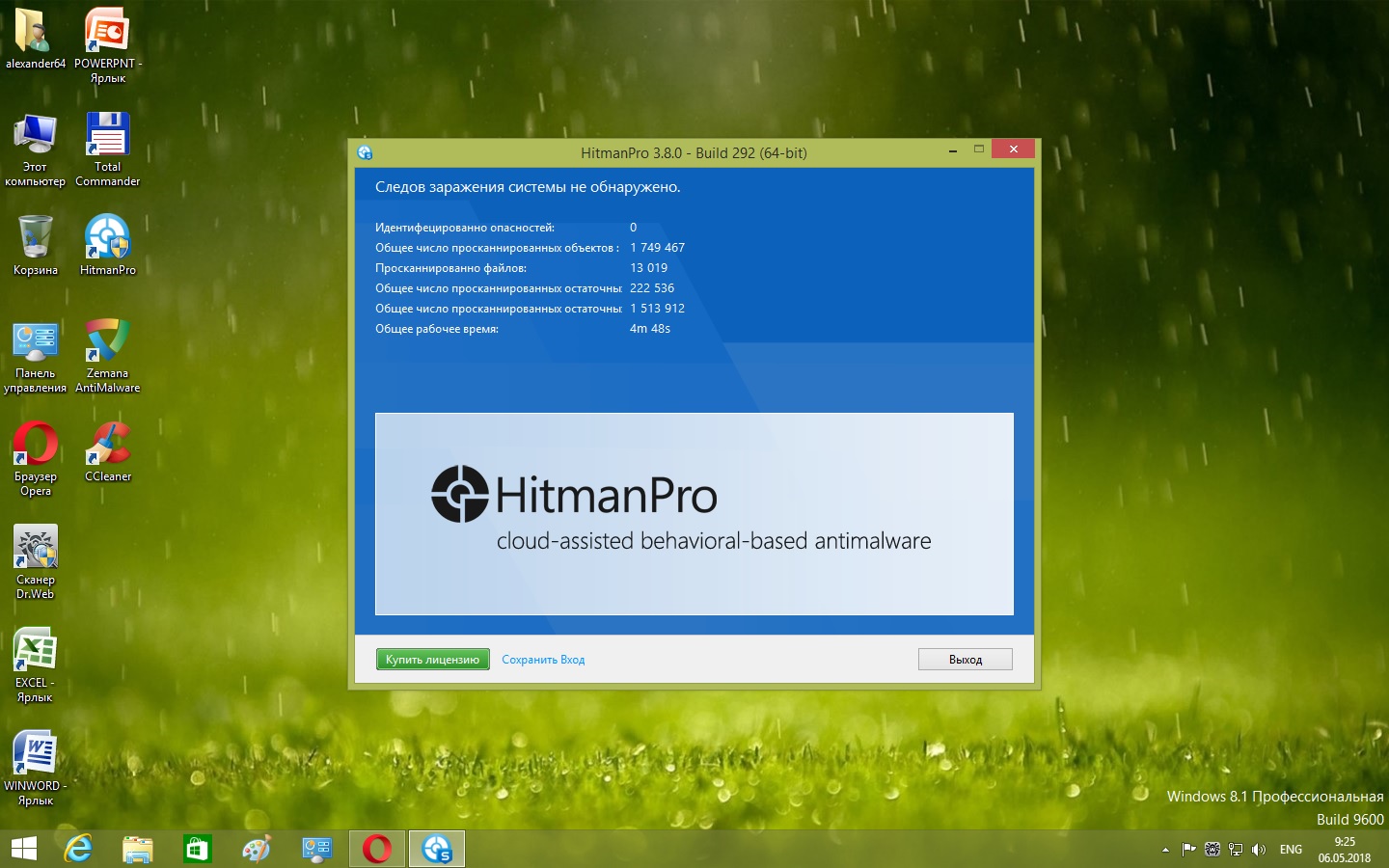The height and width of the screenshot is (868, 1389).
Task: Click the HitmanPro banner image
Action: pyautogui.click(x=694, y=513)
